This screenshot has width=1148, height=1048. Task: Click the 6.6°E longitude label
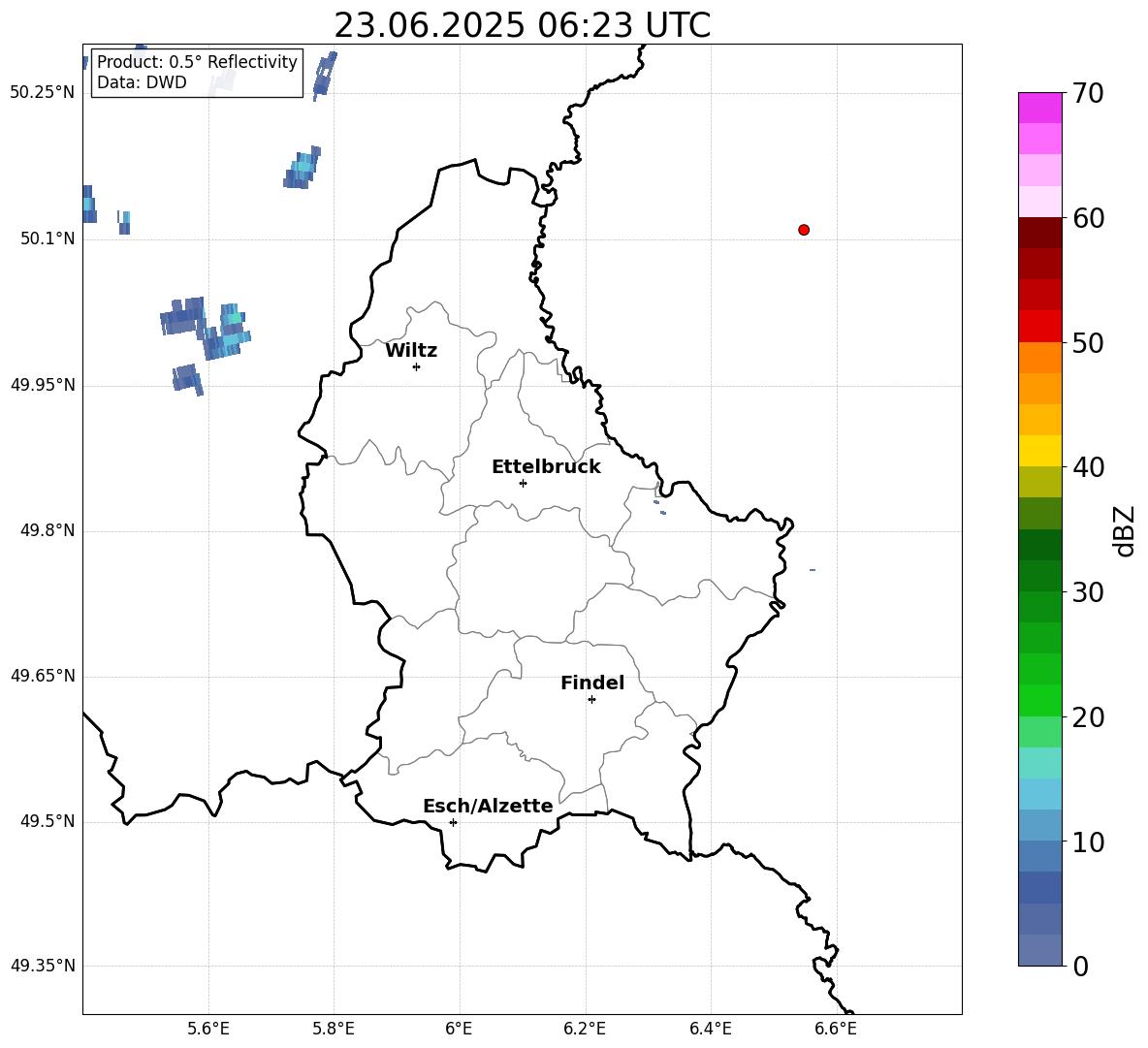tap(836, 1029)
